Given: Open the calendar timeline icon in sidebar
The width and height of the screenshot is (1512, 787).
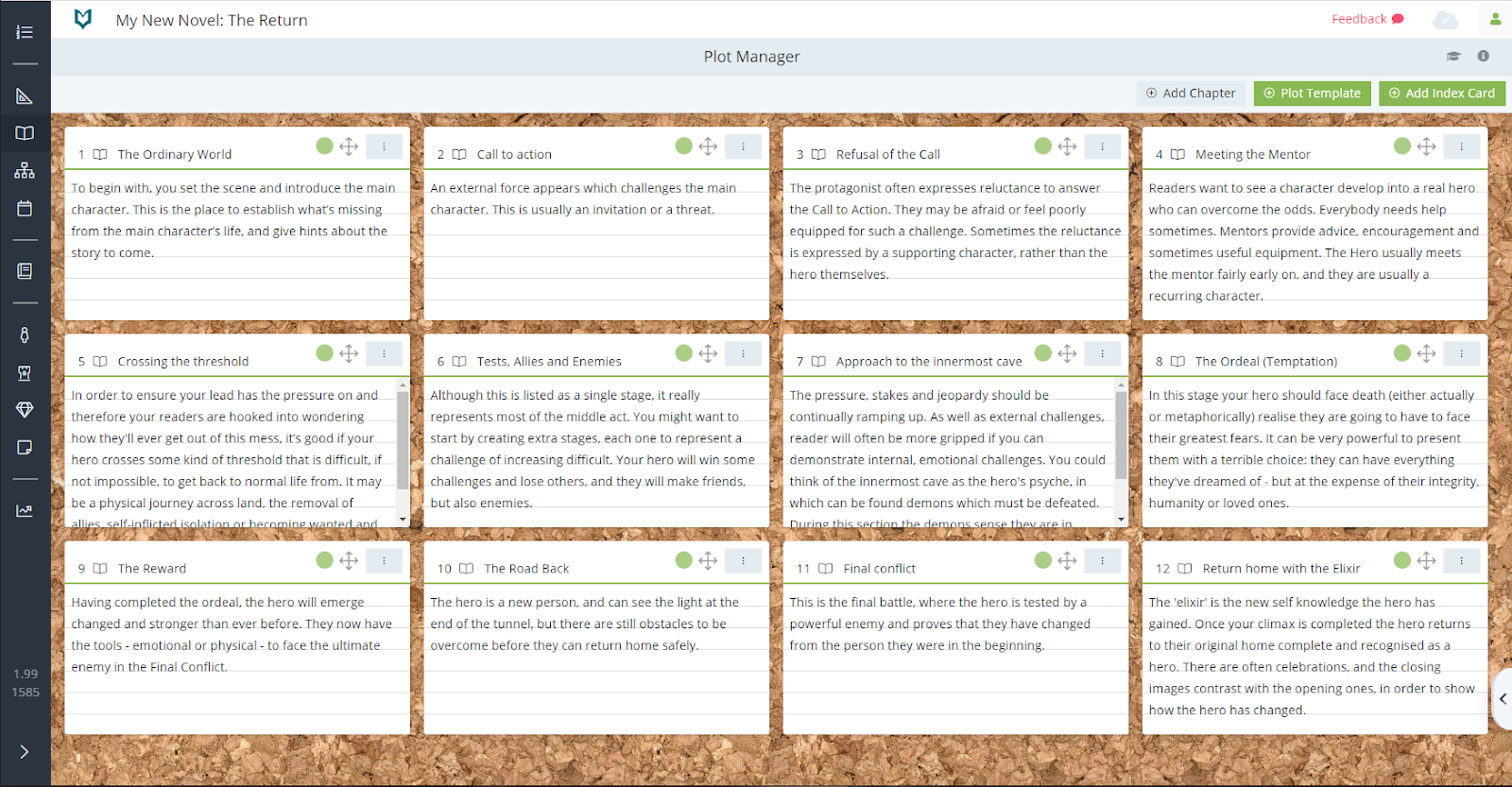Looking at the screenshot, I should point(25,208).
